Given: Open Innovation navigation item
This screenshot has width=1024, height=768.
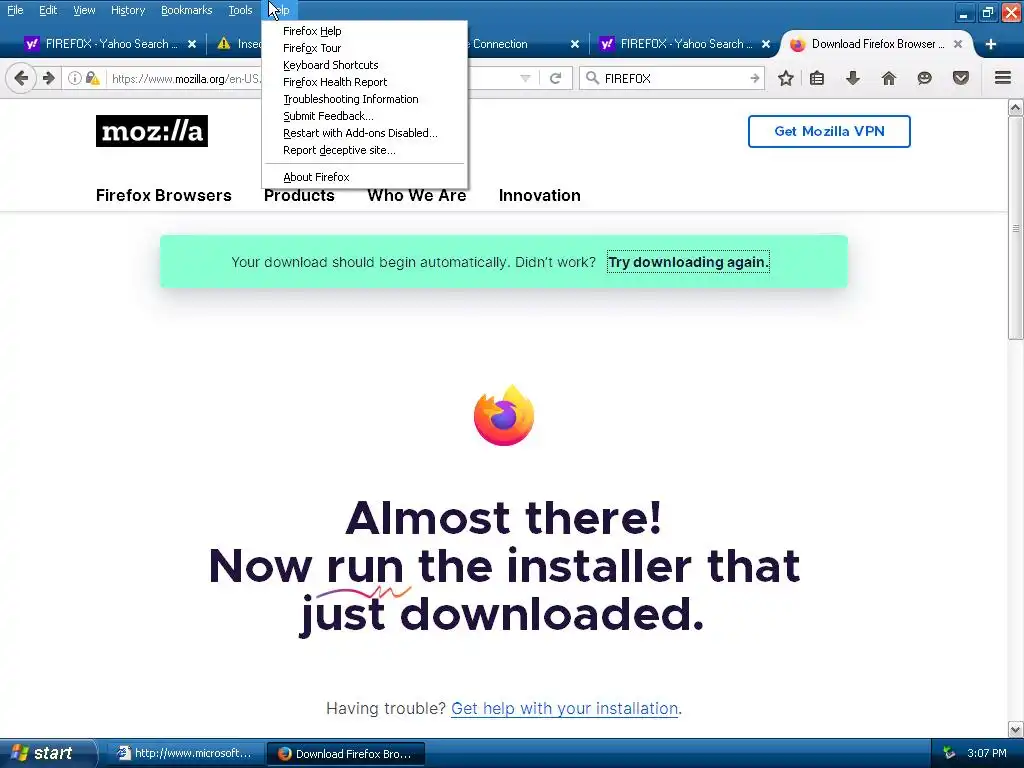Looking at the screenshot, I should (x=539, y=195).
